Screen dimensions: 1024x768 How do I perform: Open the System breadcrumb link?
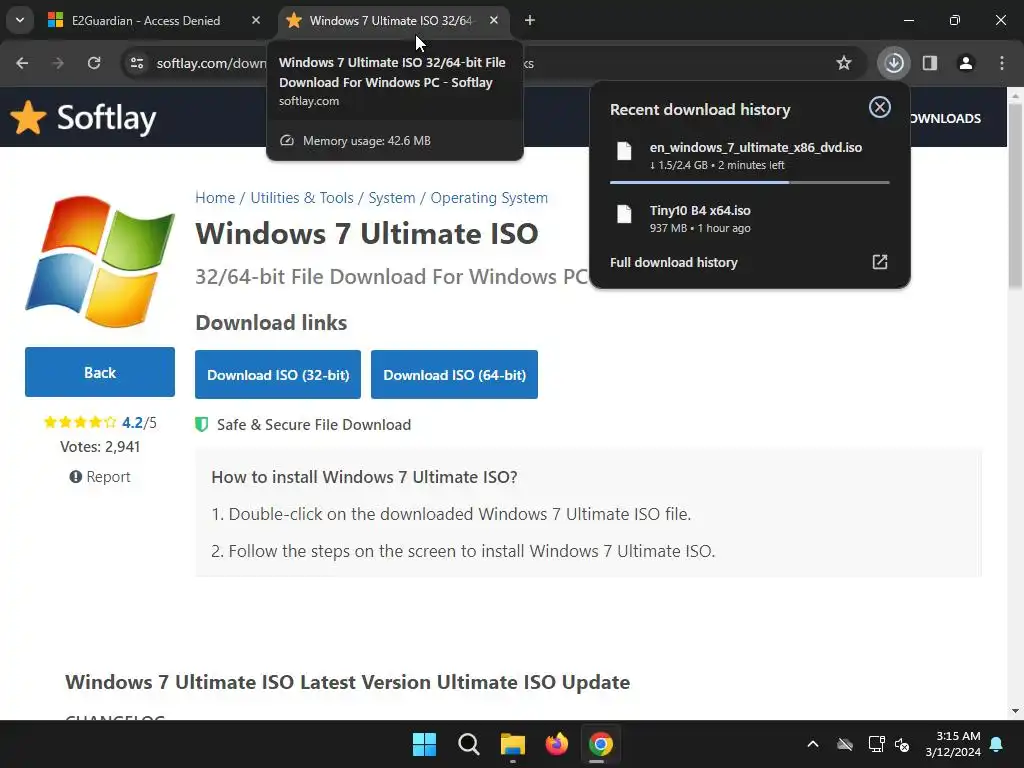tap(392, 198)
